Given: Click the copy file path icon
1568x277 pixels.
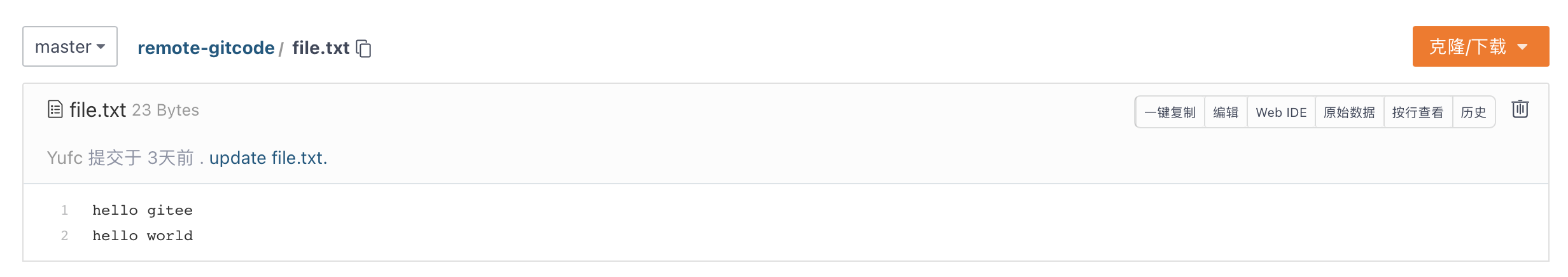Looking at the screenshot, I should point(363,48).
